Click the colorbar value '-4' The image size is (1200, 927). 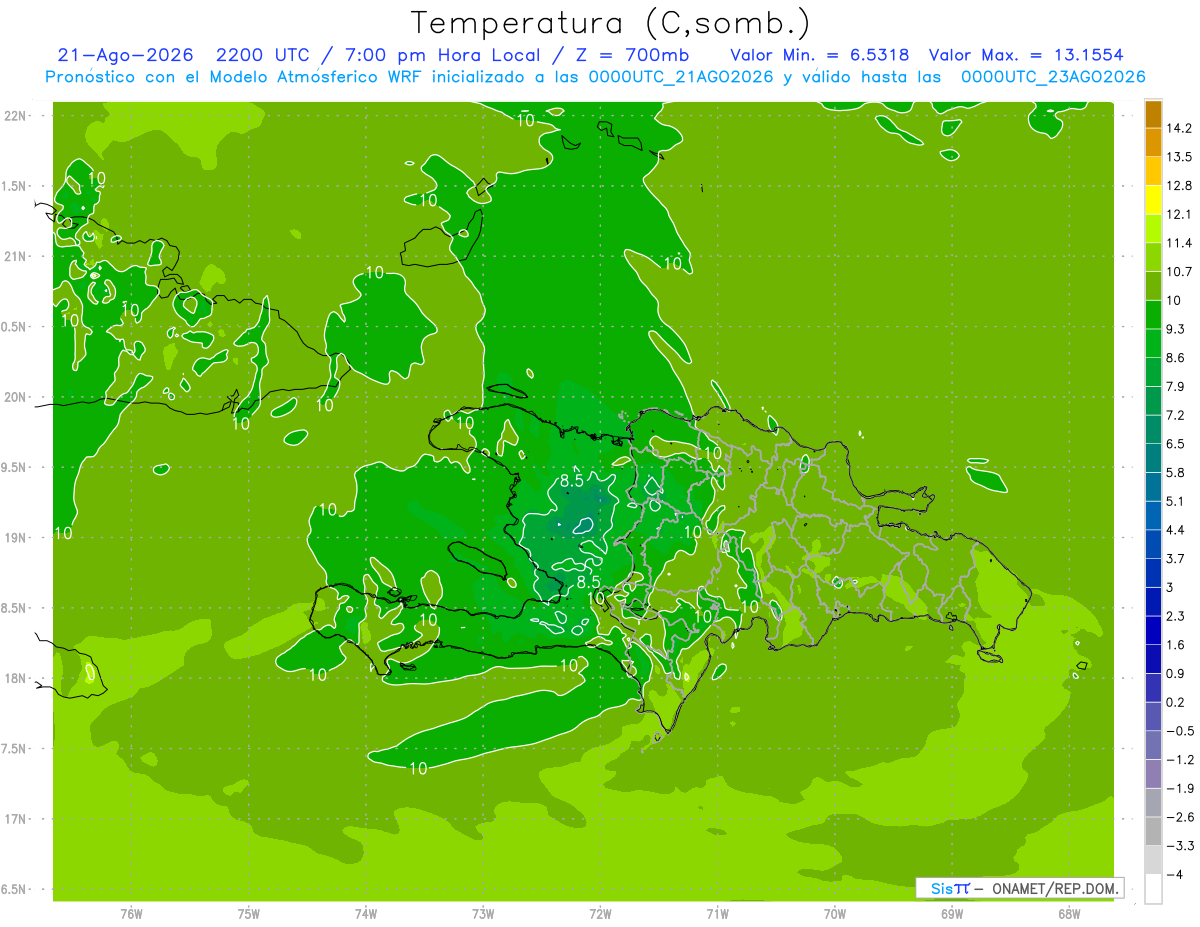[1173, 875]
